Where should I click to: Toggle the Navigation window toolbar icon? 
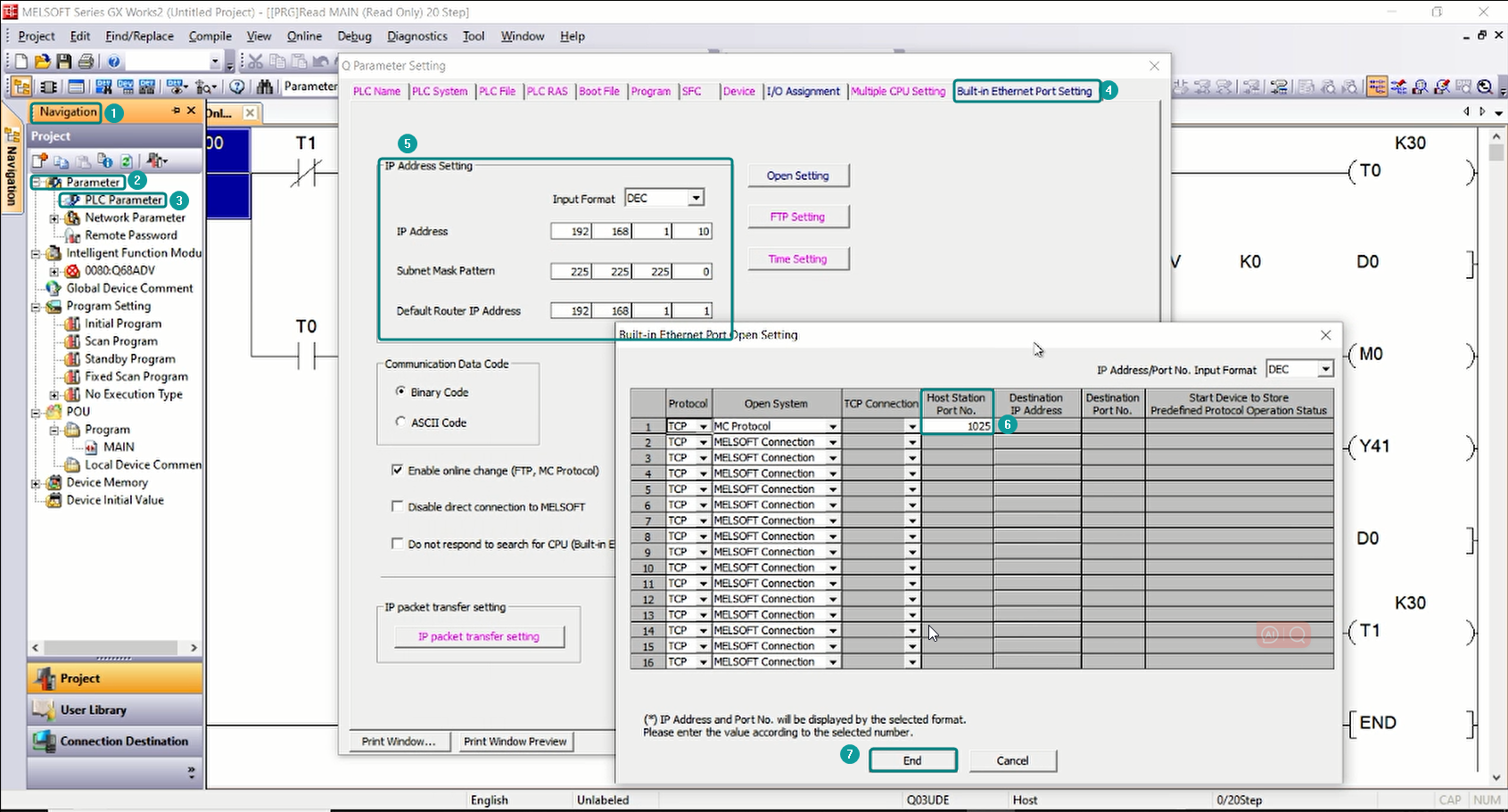pyautogui.click(x=21, y=86)
